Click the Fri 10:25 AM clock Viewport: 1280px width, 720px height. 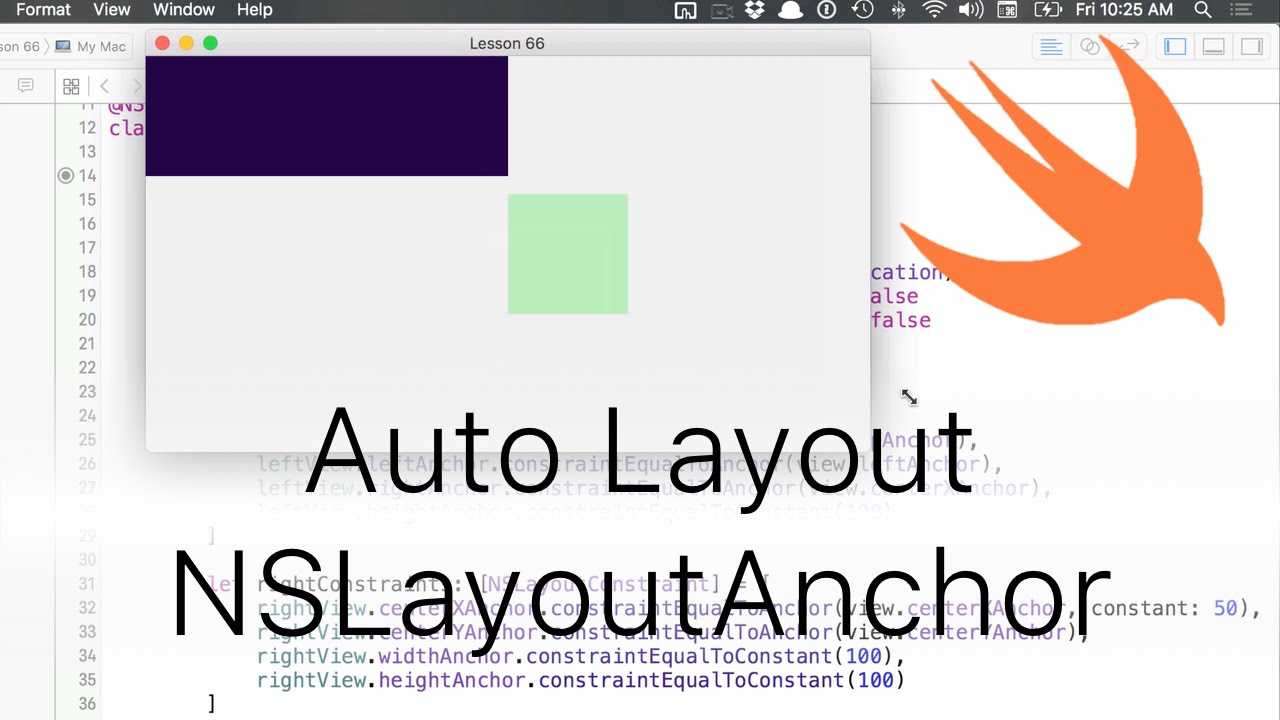1124,10
